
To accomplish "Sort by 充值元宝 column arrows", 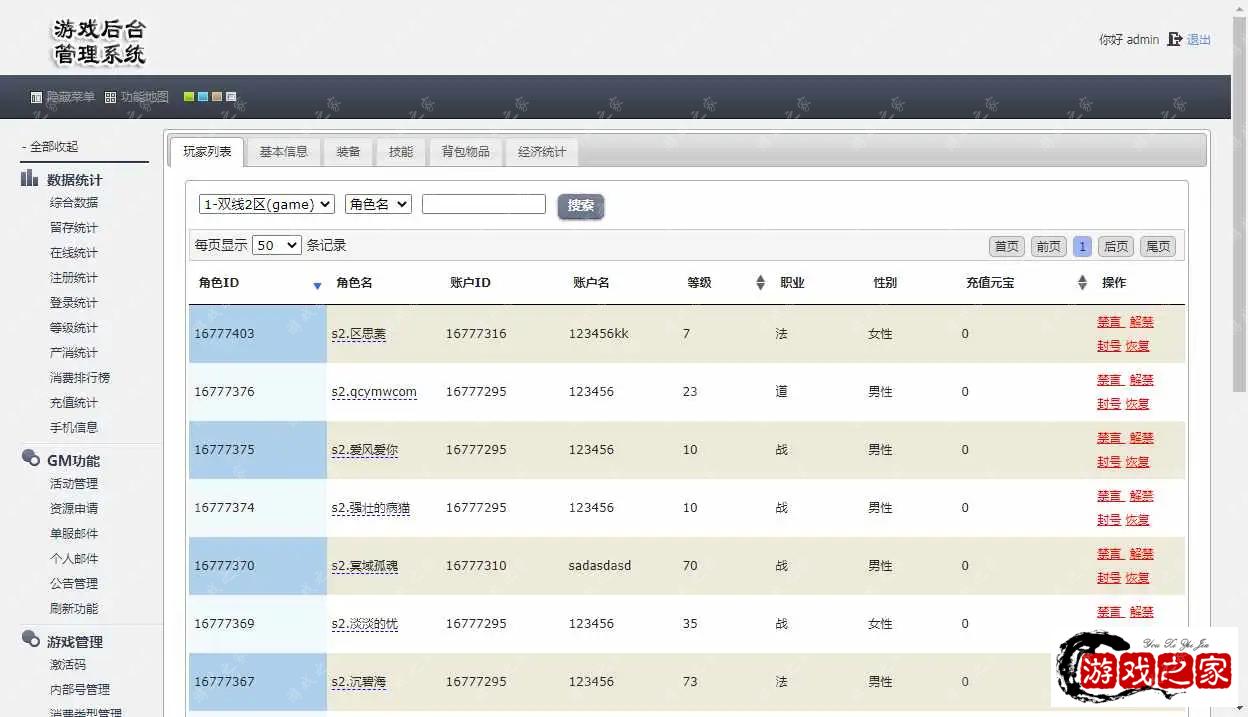I will (x=1082, y=283).
